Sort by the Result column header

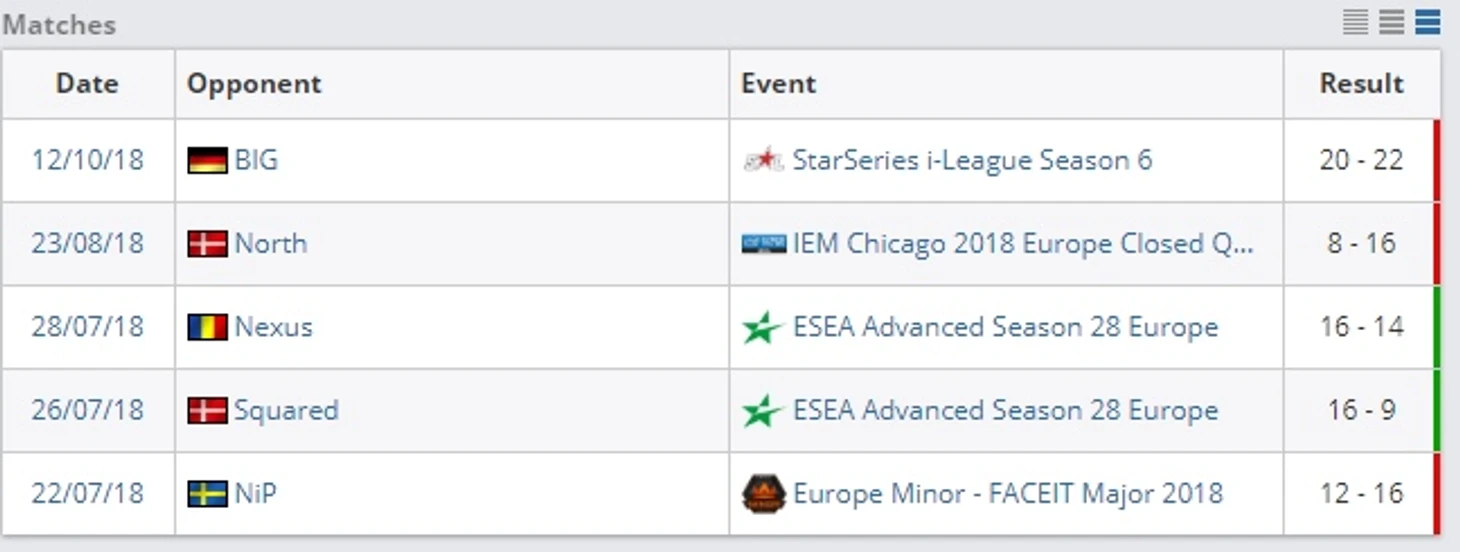click(1361, 83)
